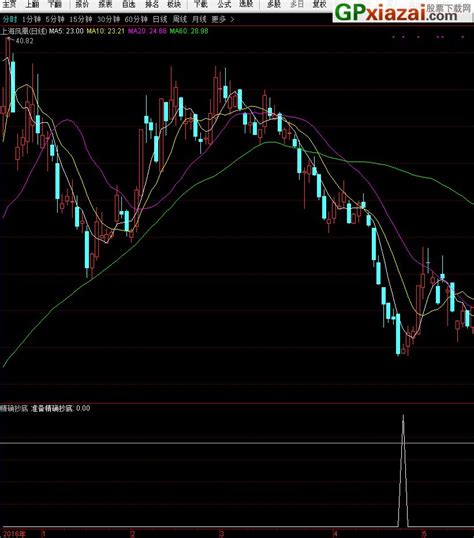474x538 pixels.
Task: Select the 周线 weekly chart tab
Action: [180, 19]
